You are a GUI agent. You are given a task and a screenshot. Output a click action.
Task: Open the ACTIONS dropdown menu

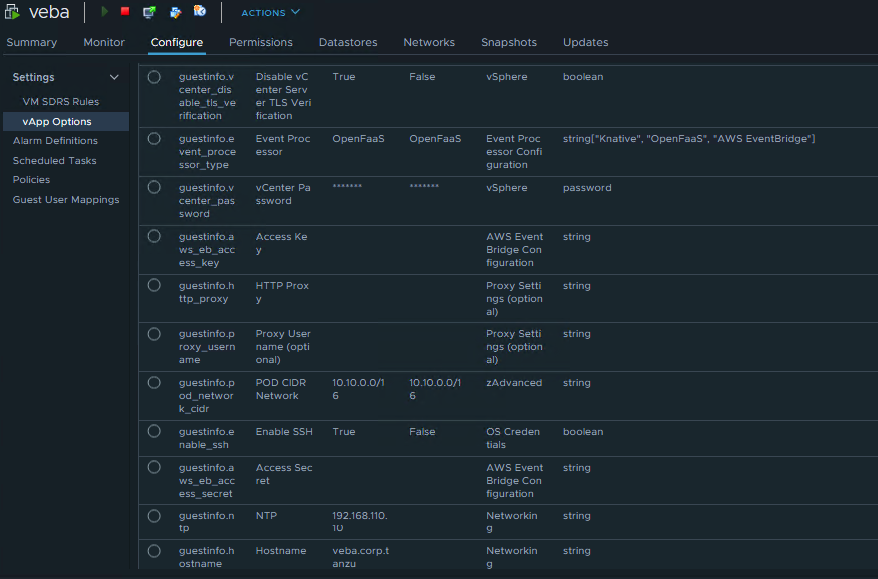tap(270, 12)
